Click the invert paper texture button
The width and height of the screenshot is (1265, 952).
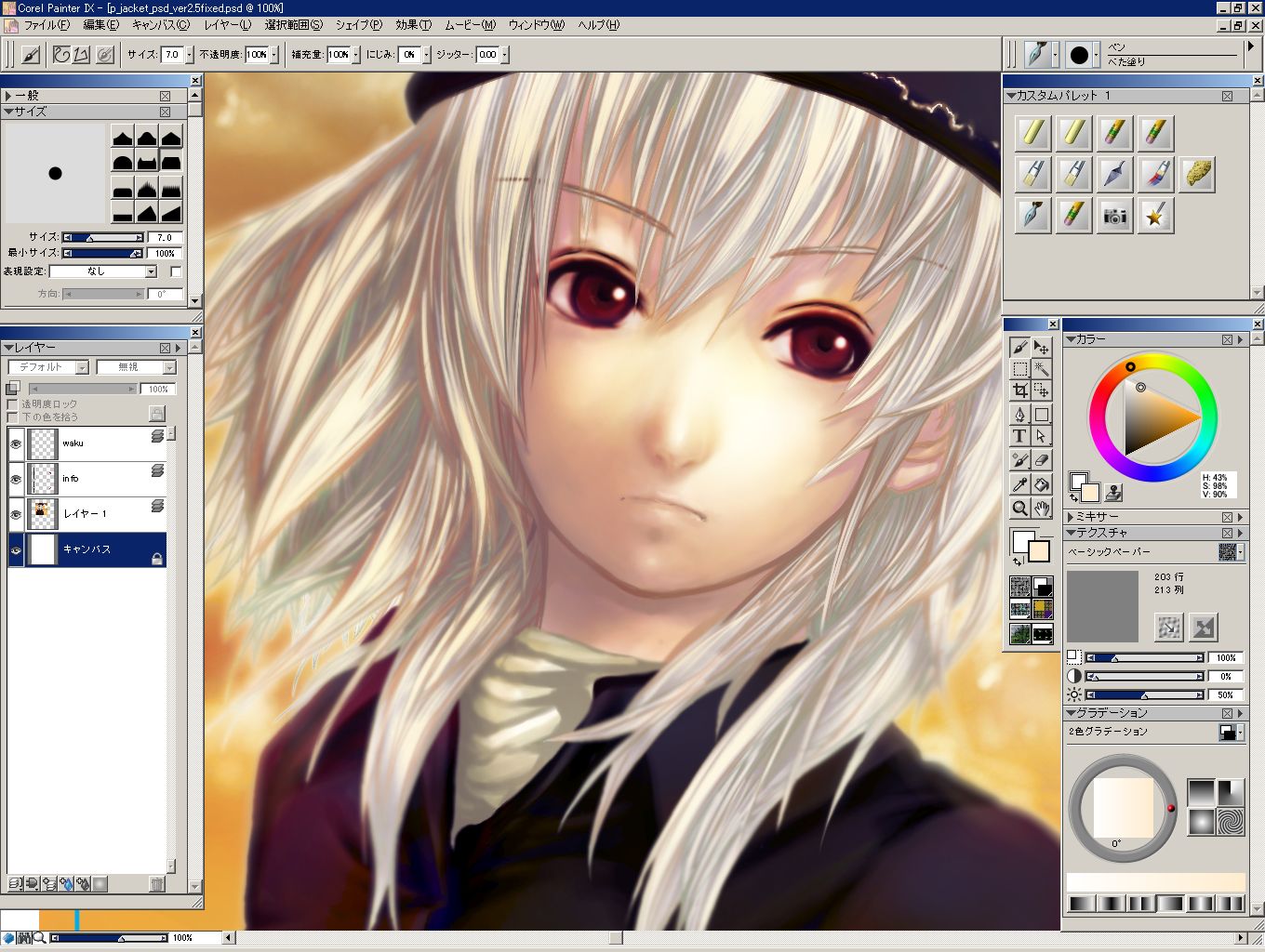click(1203, 627)
